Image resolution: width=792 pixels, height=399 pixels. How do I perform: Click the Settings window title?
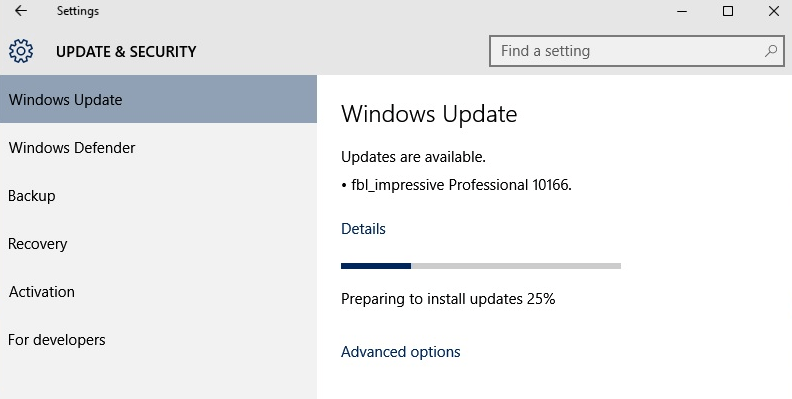point(78,11)
